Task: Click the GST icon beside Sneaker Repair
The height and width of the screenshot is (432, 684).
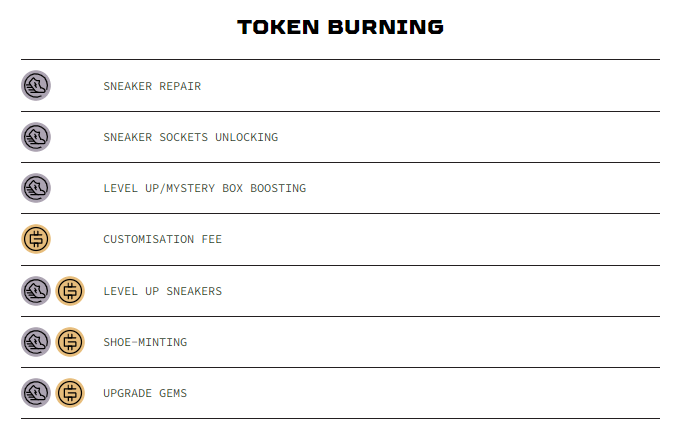Action: [x=36, y=86]
